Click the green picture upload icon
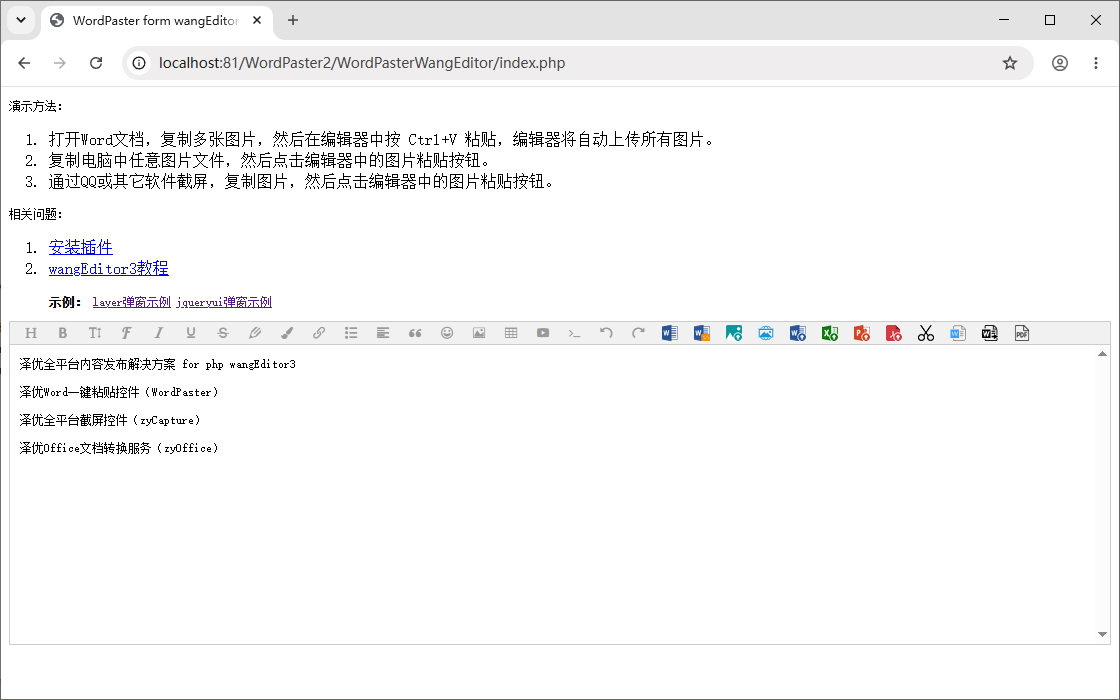1120x700 pixels. pos(734,333)
